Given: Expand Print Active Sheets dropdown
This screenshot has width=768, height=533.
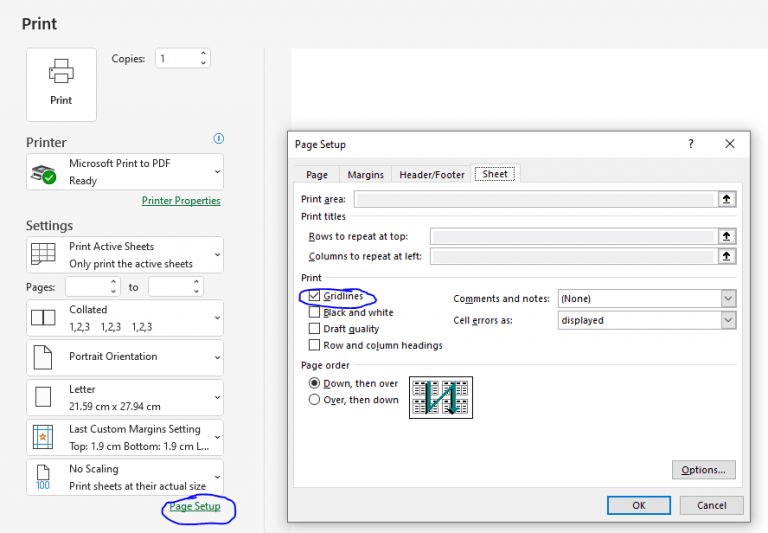Looking at the screenshot, I should pos(125,255).
